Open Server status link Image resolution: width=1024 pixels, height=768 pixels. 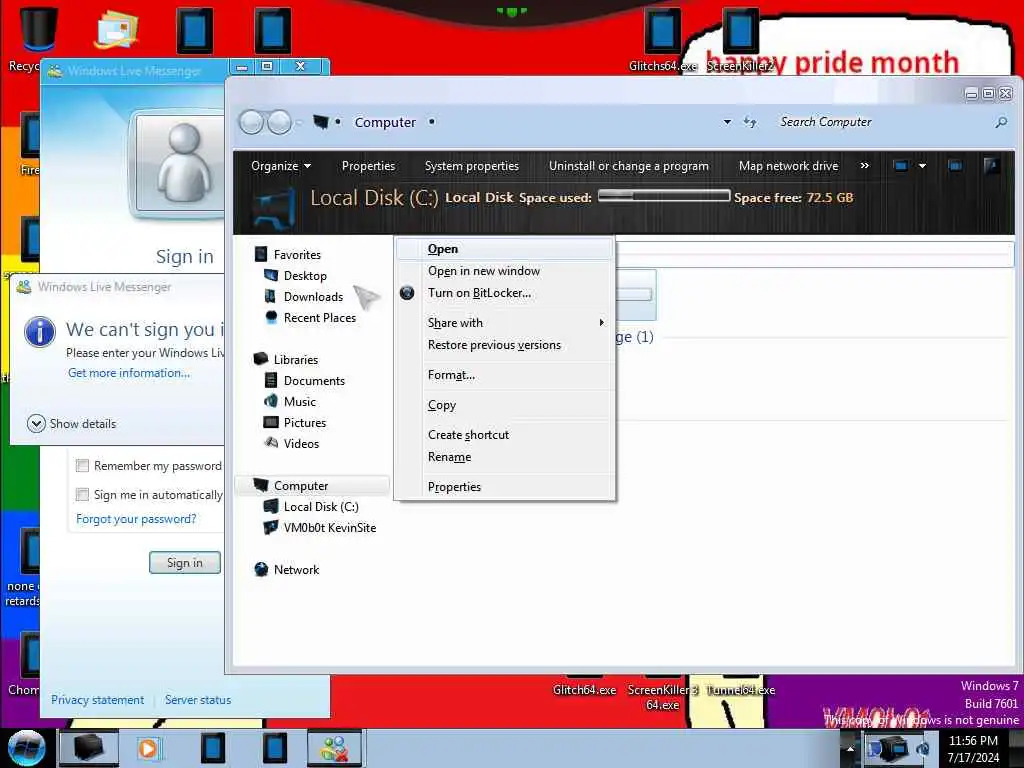[x=198, y=700]
